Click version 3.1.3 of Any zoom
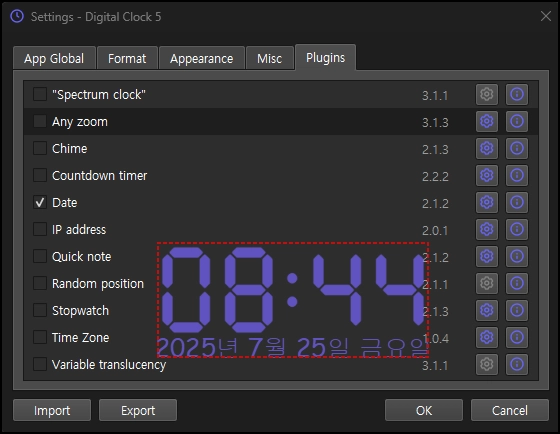This screenshot has width=560, height=434. 435,123
